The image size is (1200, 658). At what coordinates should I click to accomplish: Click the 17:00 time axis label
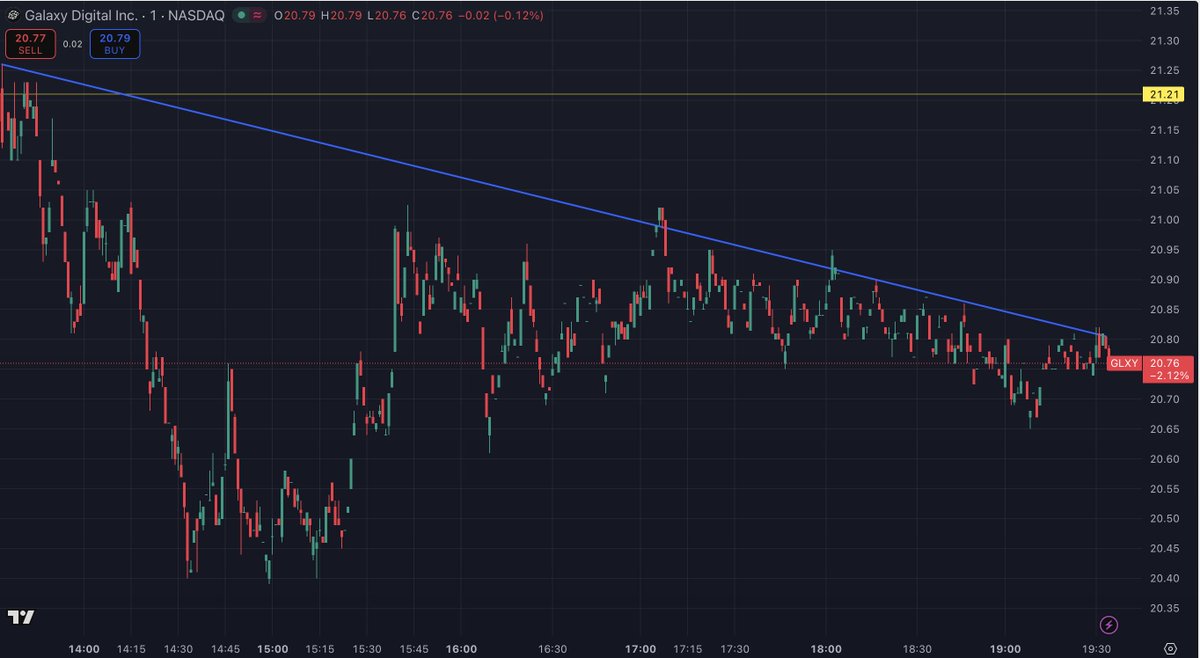click(641, 649)
